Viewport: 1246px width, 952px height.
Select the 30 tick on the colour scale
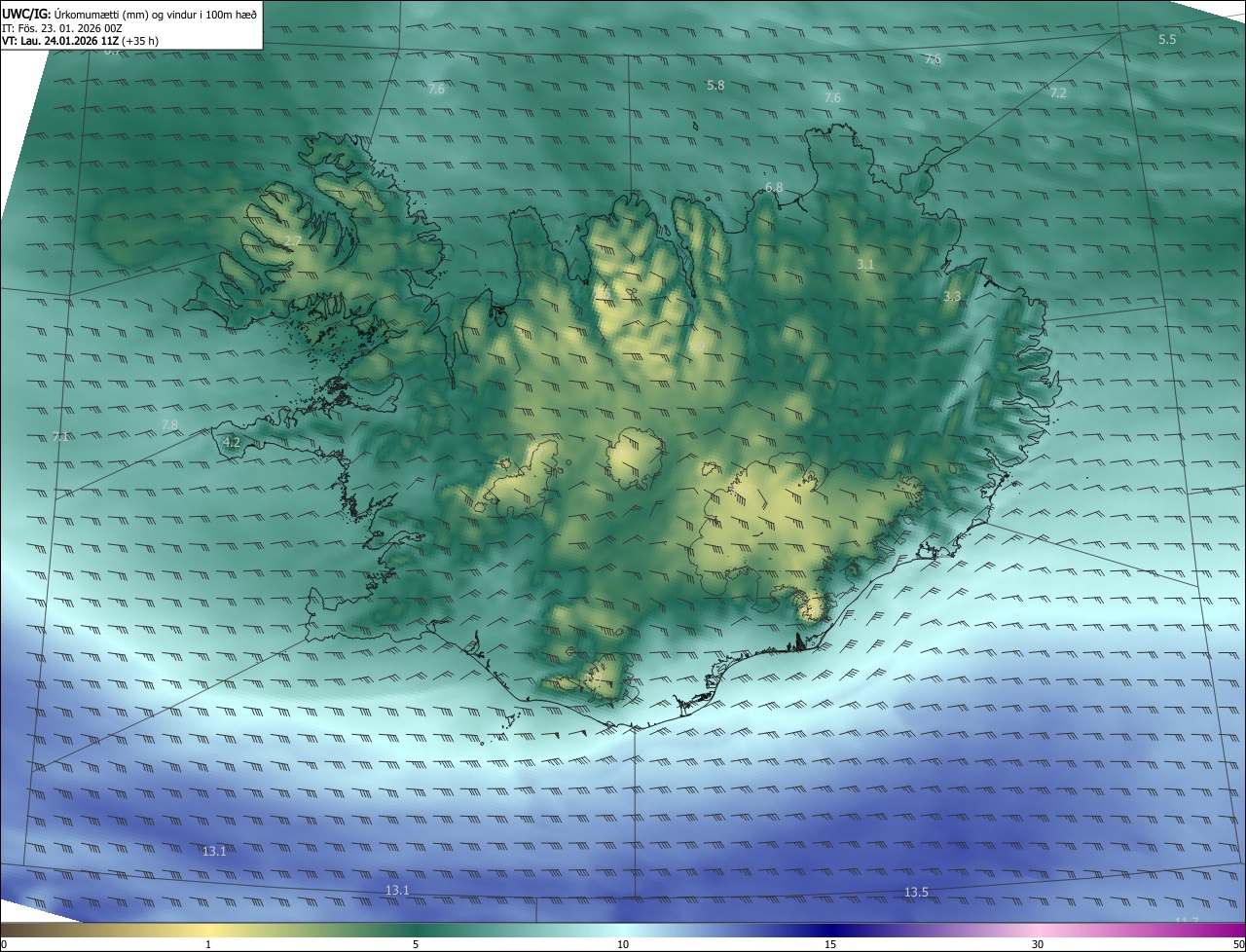[x=1038, y=944]
